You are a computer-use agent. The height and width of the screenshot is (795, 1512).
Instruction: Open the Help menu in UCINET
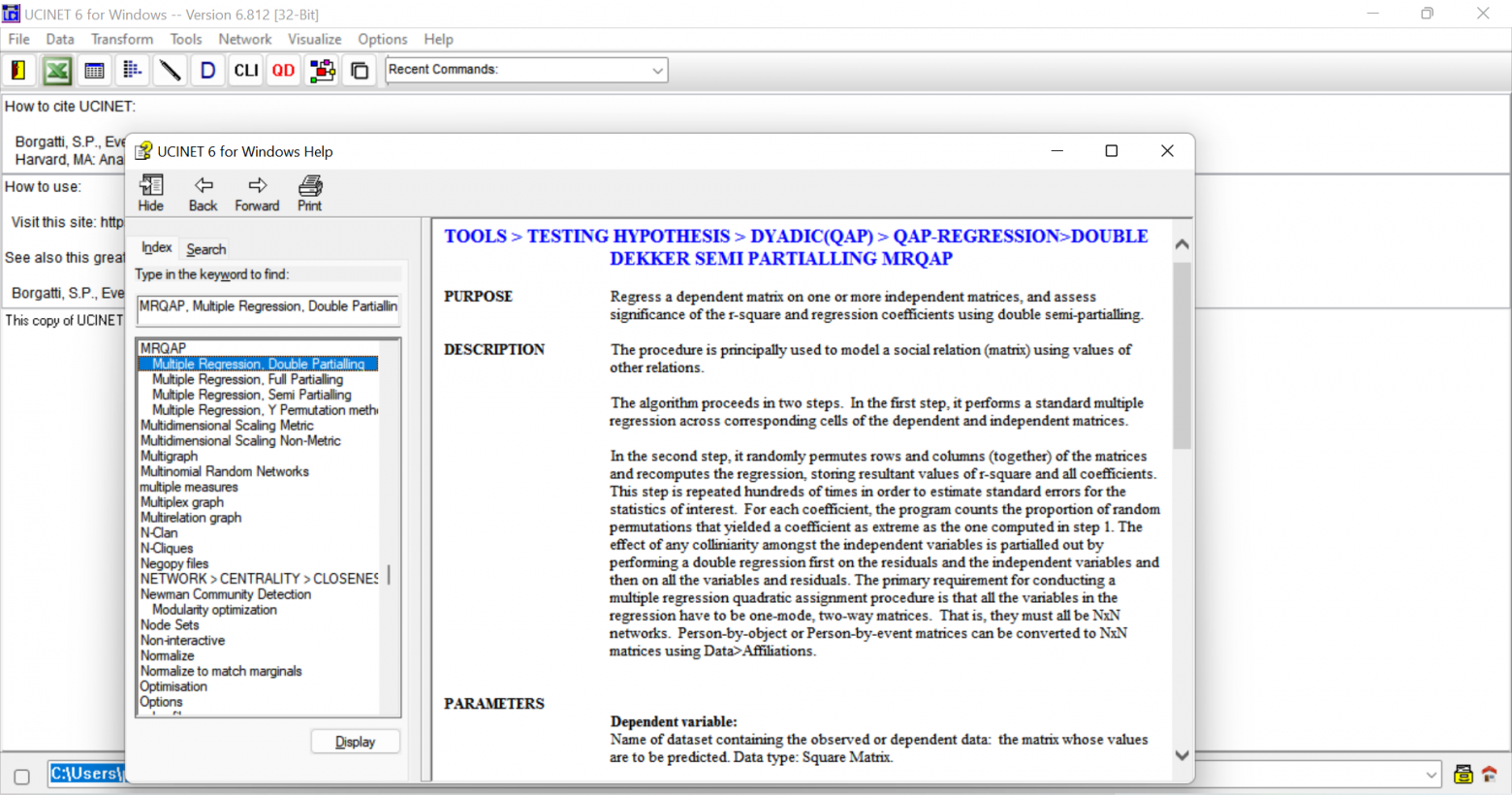point(439,39)
